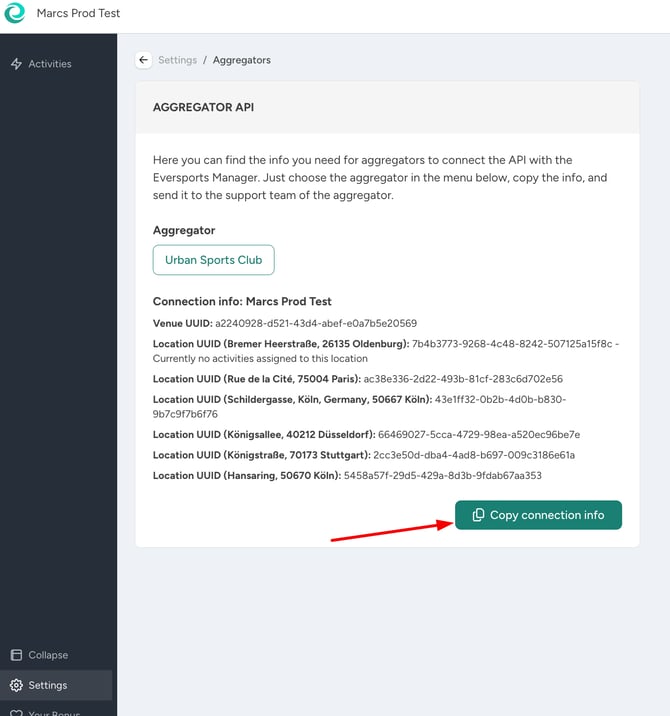Click Copy connection info button

(x=538, y=515)
